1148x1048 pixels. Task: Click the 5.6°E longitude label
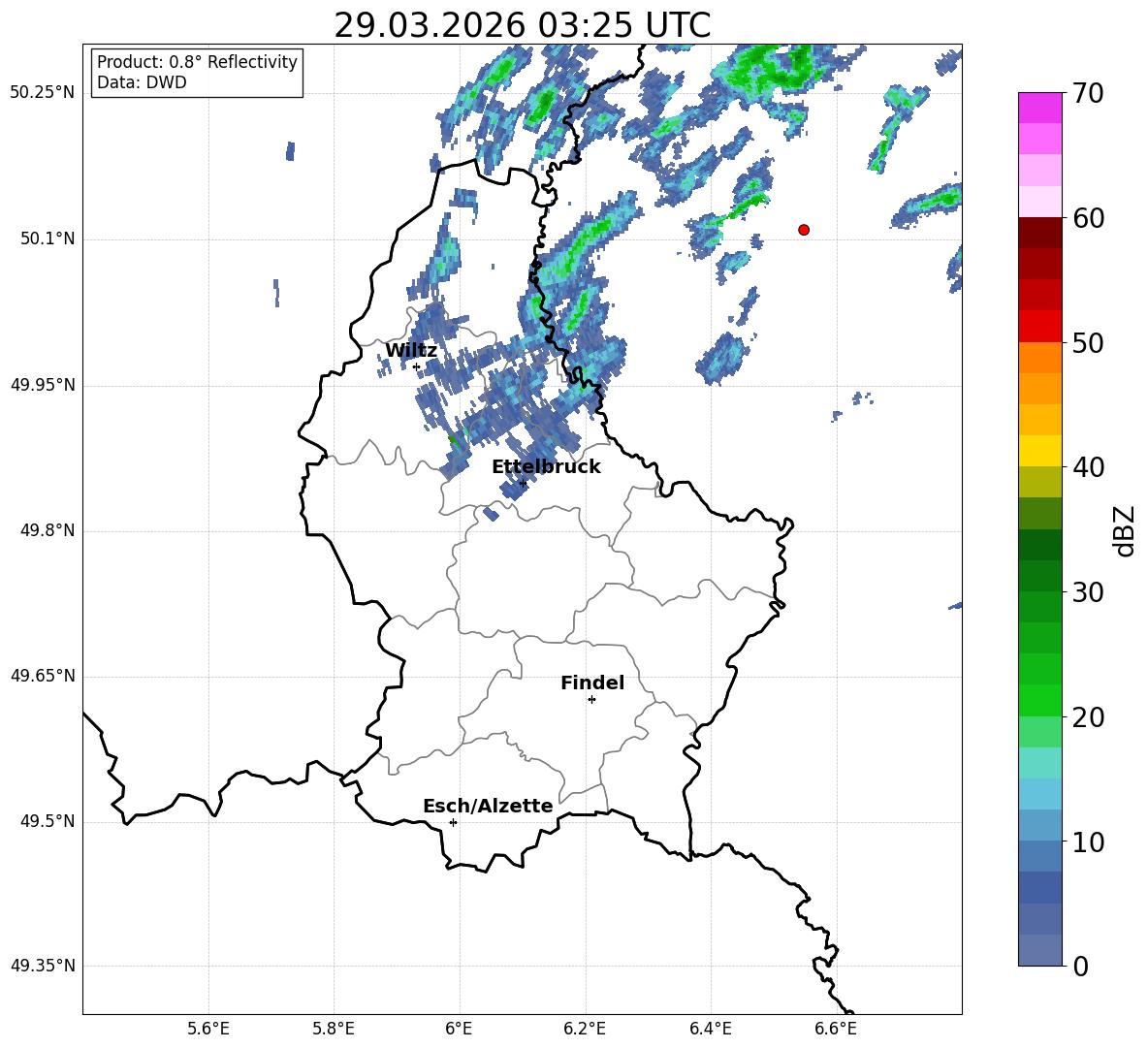pos(208,1029)
